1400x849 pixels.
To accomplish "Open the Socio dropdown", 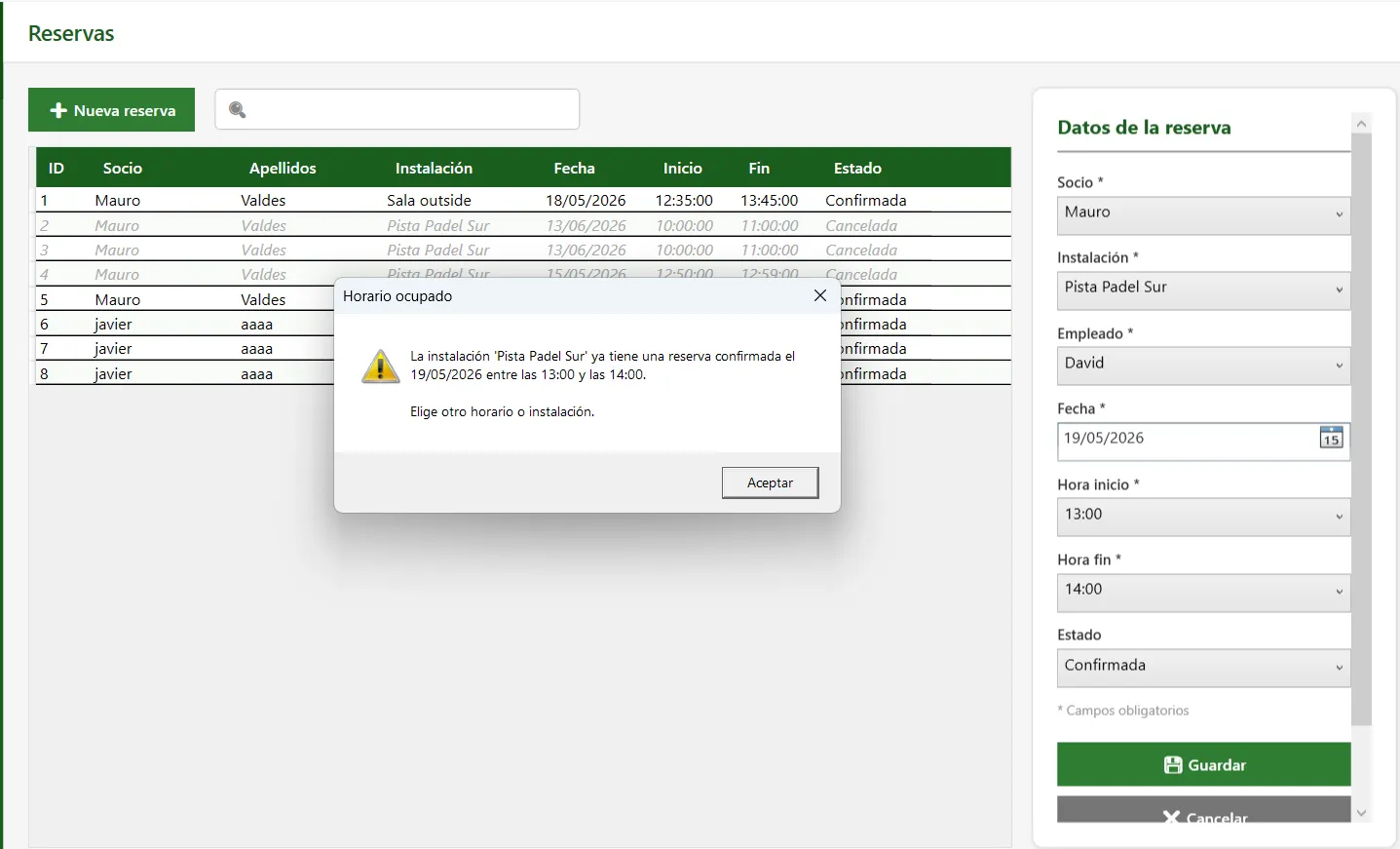I will pyautogui.click(x=1203, y=215).
